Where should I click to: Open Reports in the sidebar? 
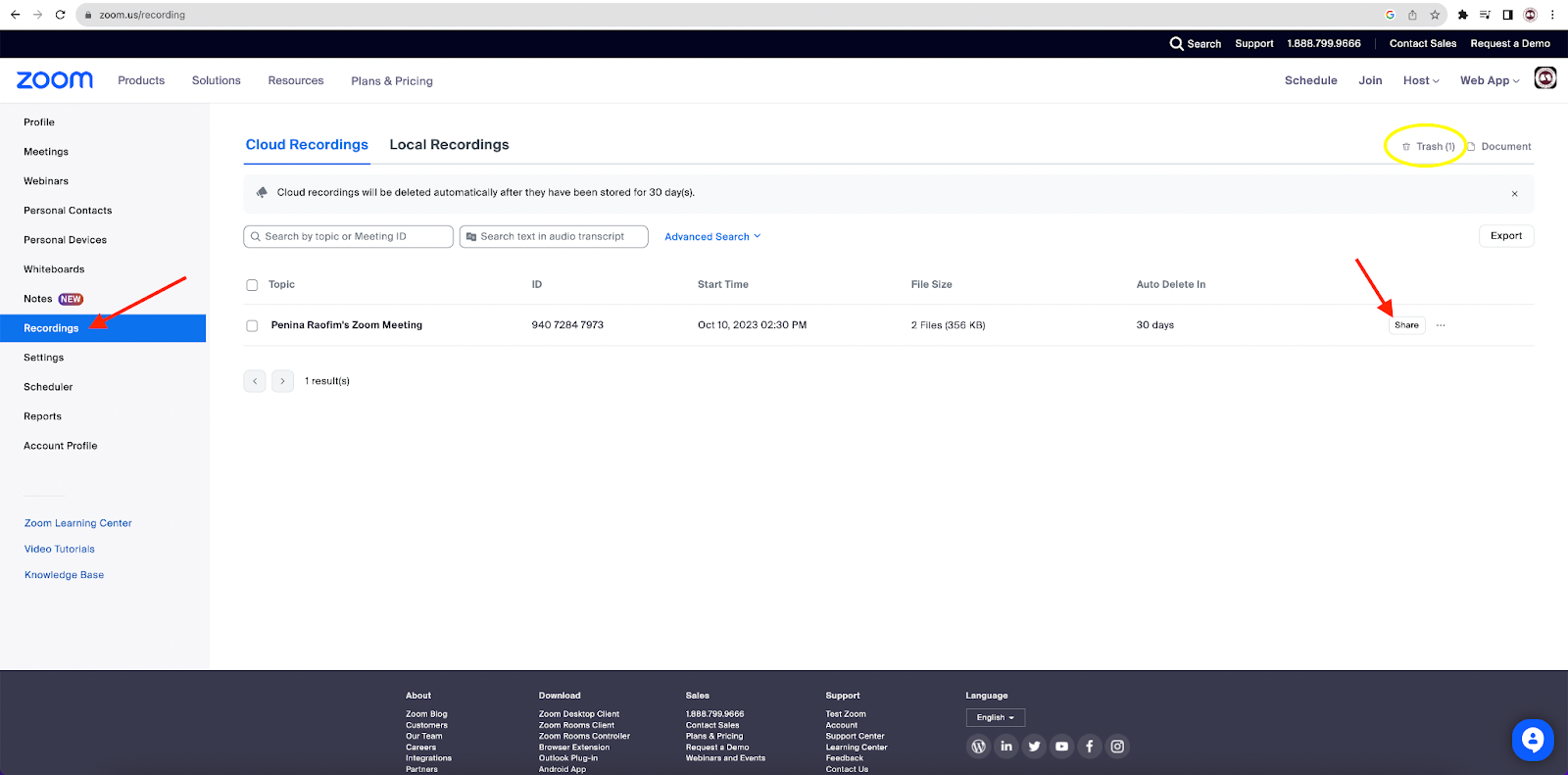42,416
